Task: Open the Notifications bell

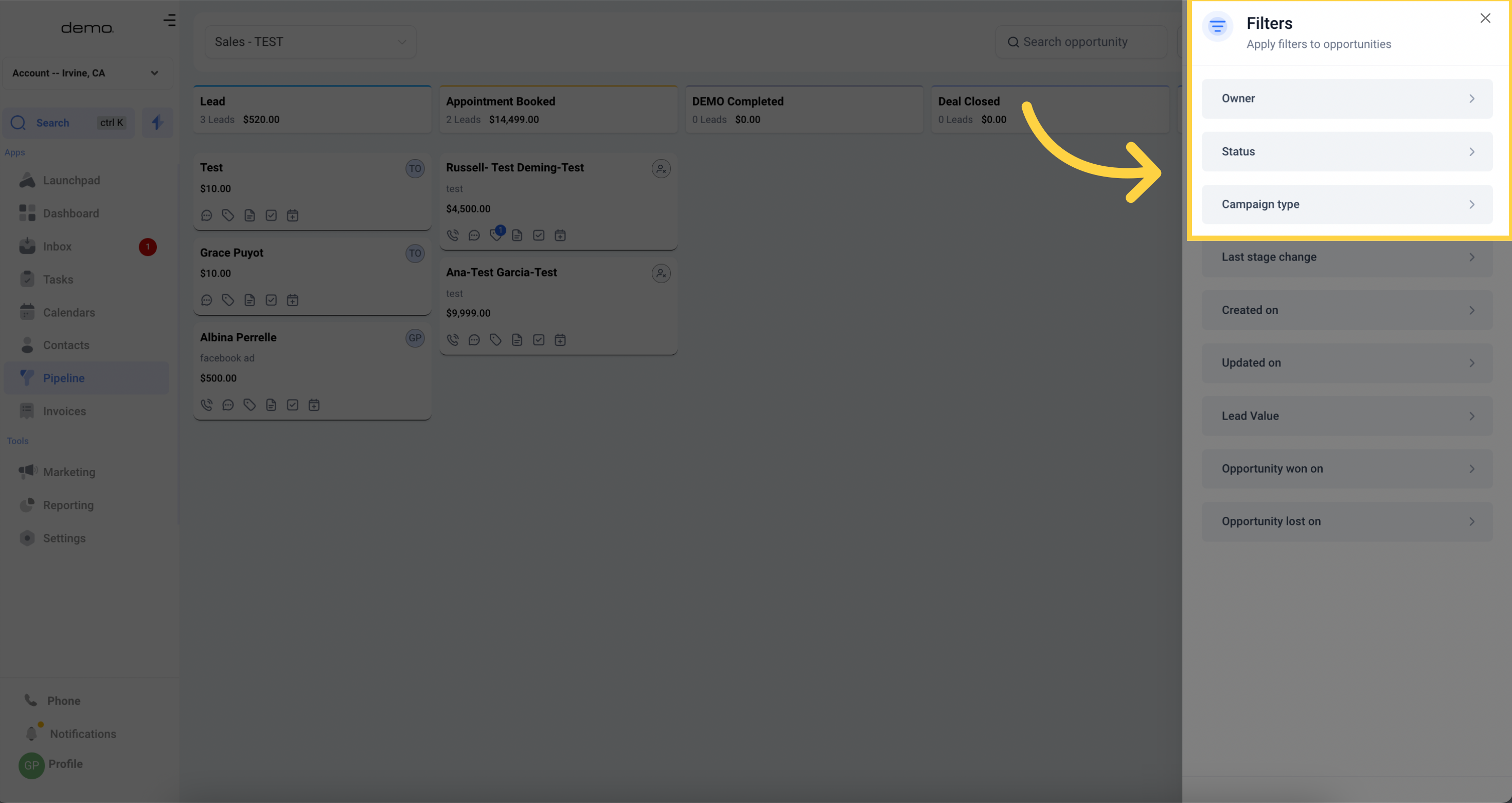Action: (32, 733)
